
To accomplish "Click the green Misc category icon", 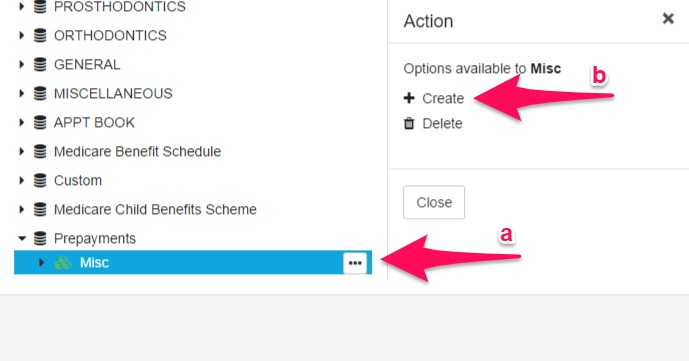I will (63, 263).
